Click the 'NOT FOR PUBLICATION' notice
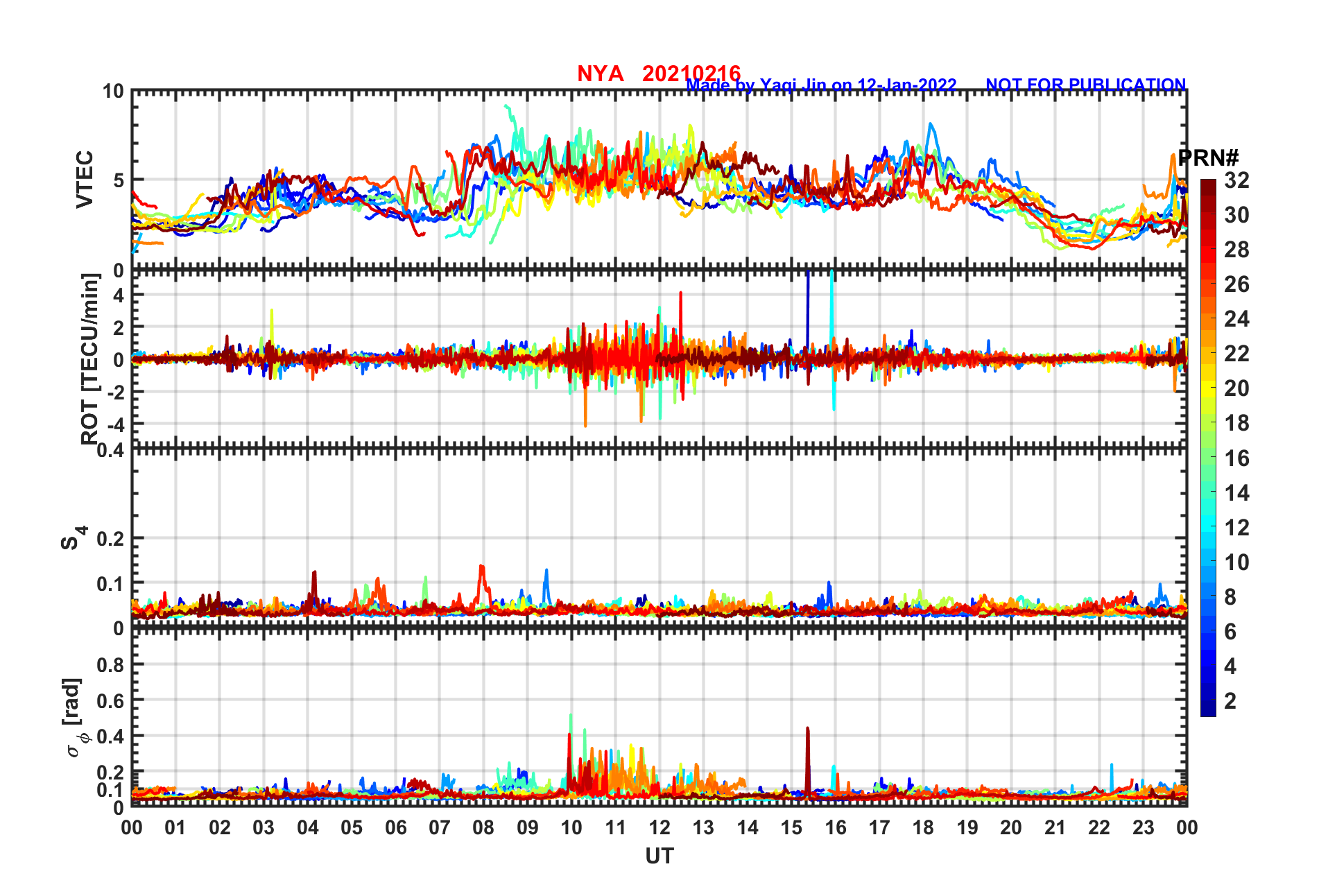This screenshot has width=1319, height=896. [1086, 85]
